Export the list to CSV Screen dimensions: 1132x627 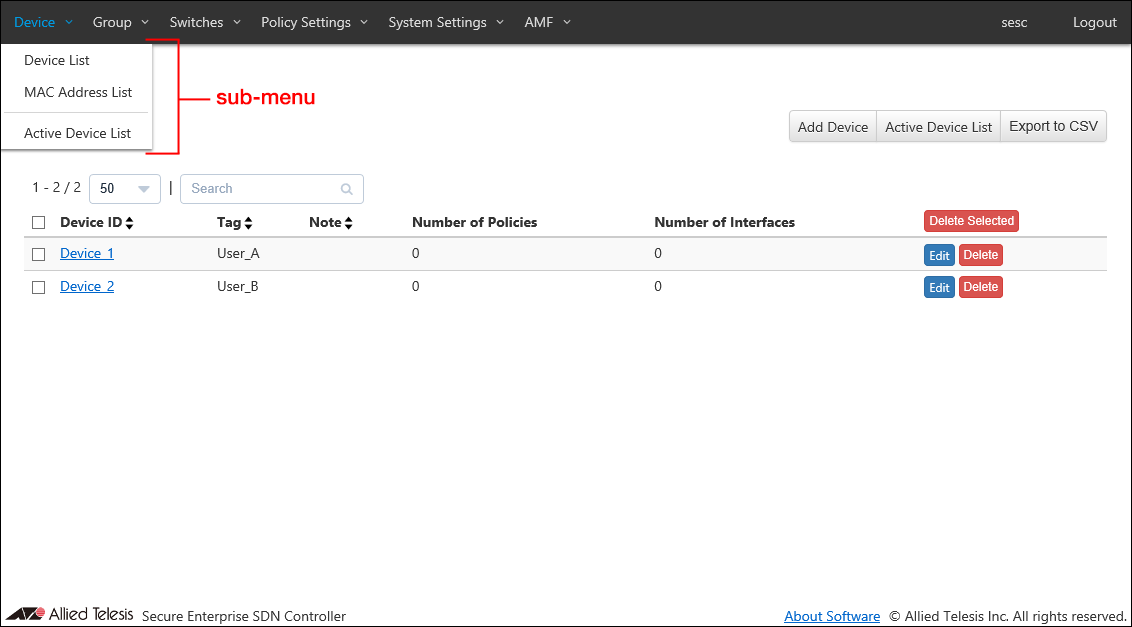[1053, 127]
